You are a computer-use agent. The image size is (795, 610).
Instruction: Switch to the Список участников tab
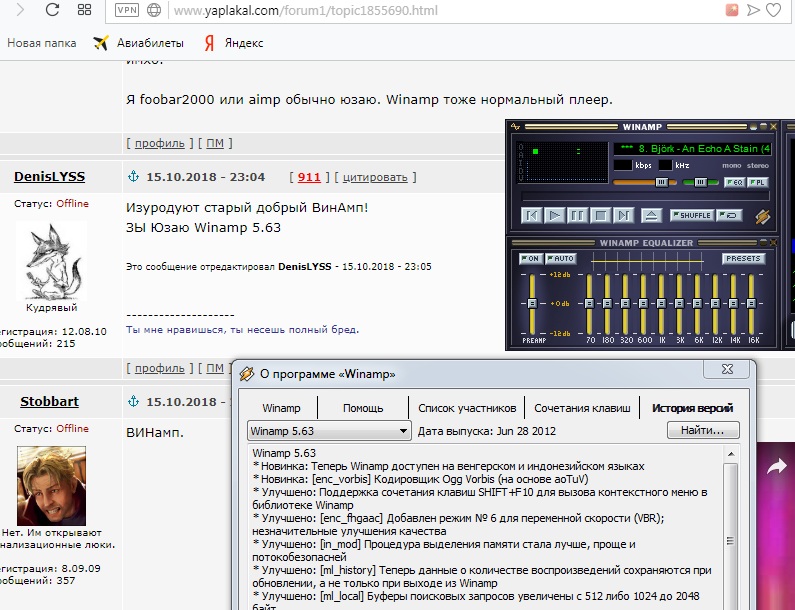click(466, 408)
